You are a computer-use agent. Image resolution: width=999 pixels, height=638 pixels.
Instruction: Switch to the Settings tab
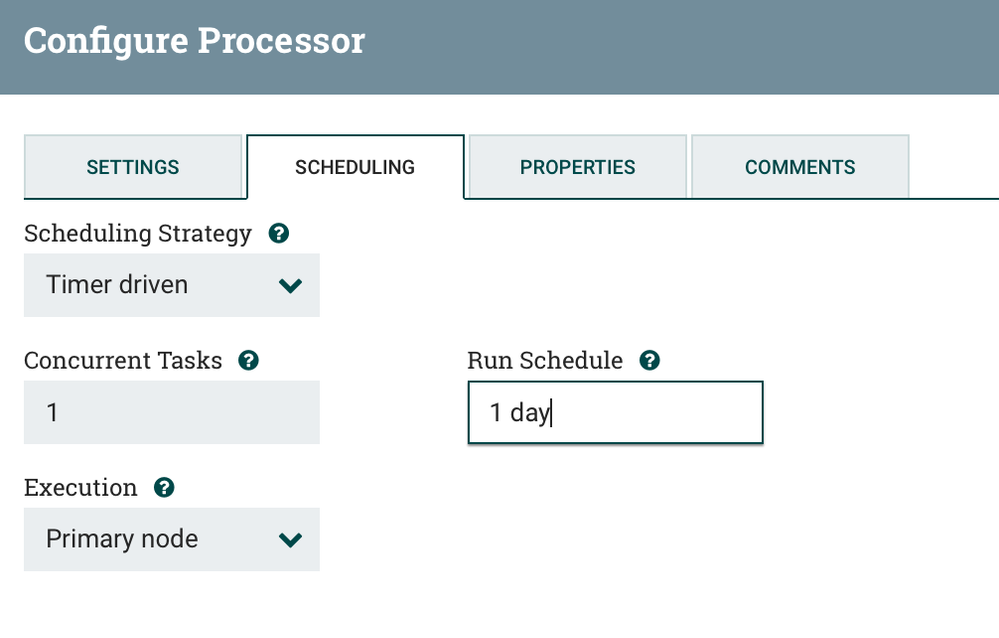tap(133, 167)
